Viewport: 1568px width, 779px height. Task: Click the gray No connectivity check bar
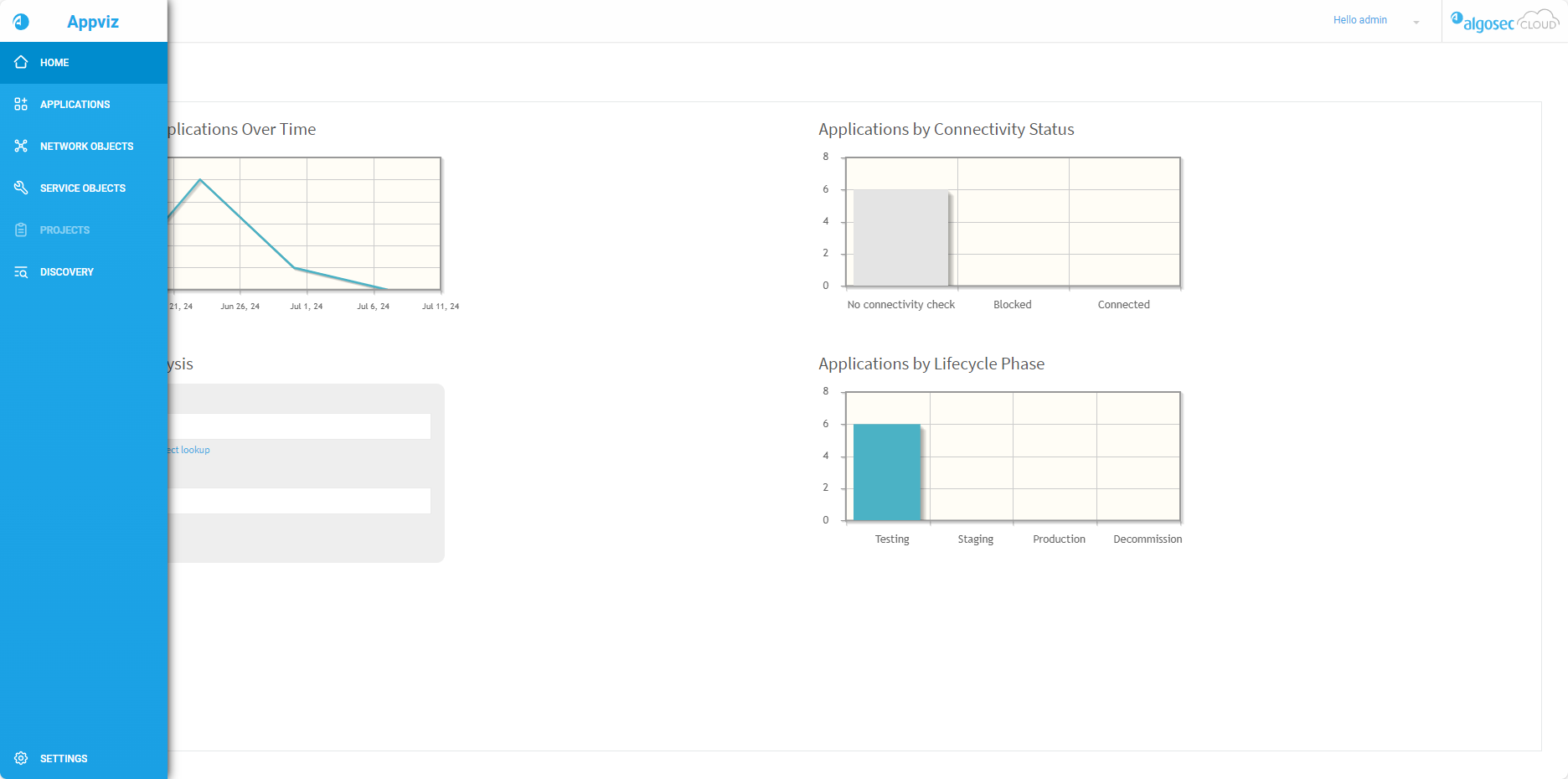(x=900, y=238)
